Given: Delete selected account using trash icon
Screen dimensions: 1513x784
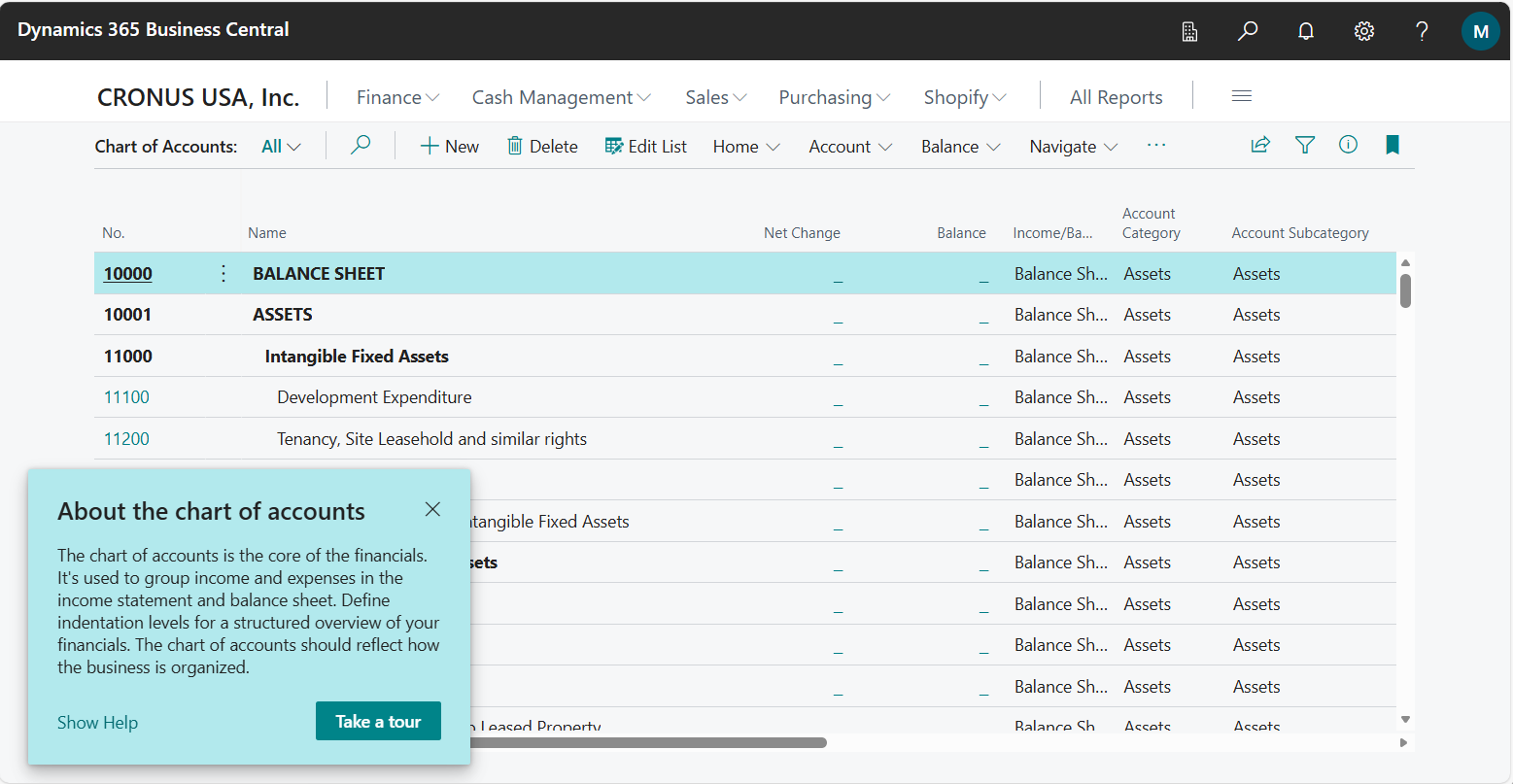Looking at the screenshot, I should tap(541, 145).
